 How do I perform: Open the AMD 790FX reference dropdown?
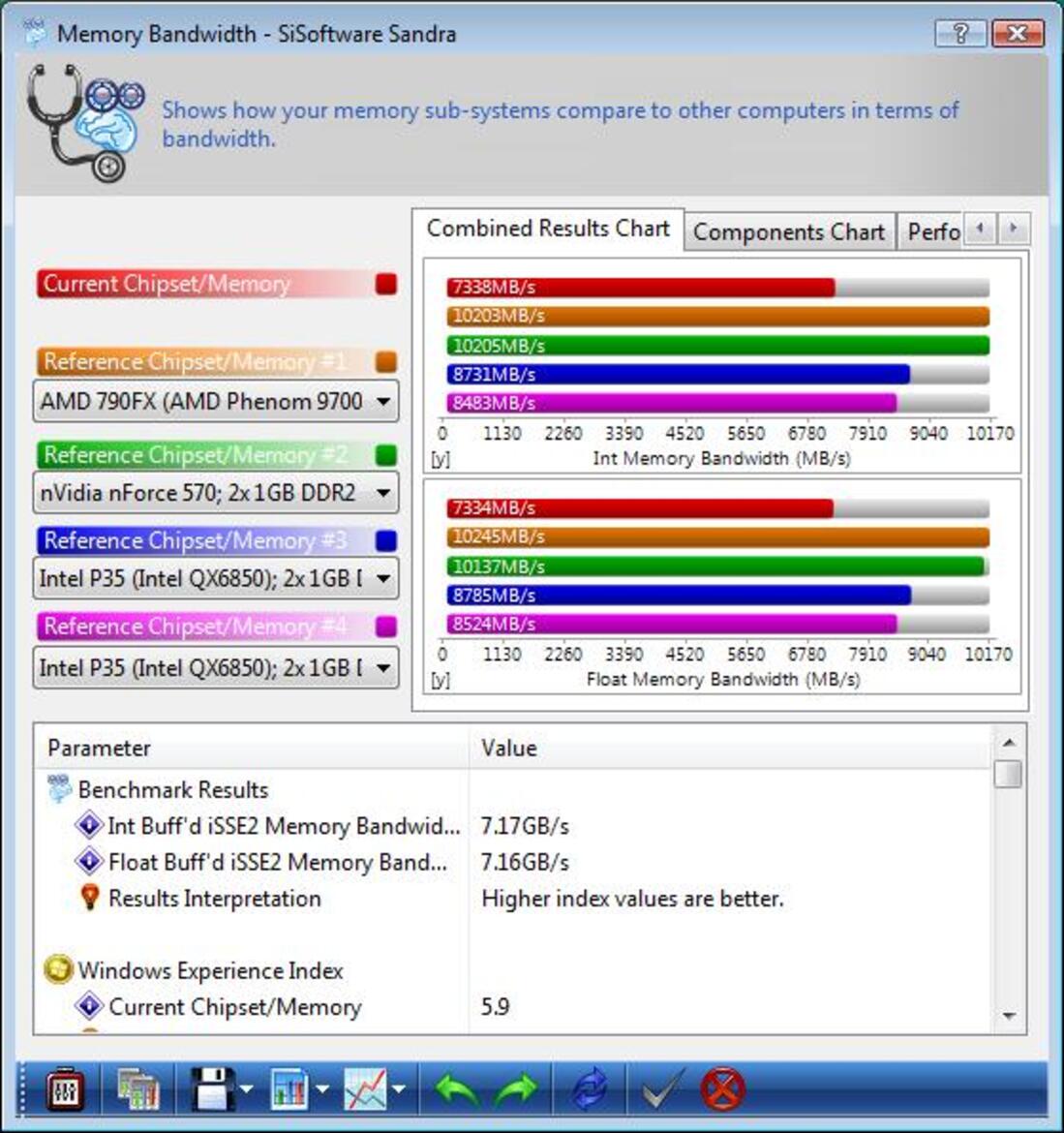pyautogui.click(x=215, y=401)
